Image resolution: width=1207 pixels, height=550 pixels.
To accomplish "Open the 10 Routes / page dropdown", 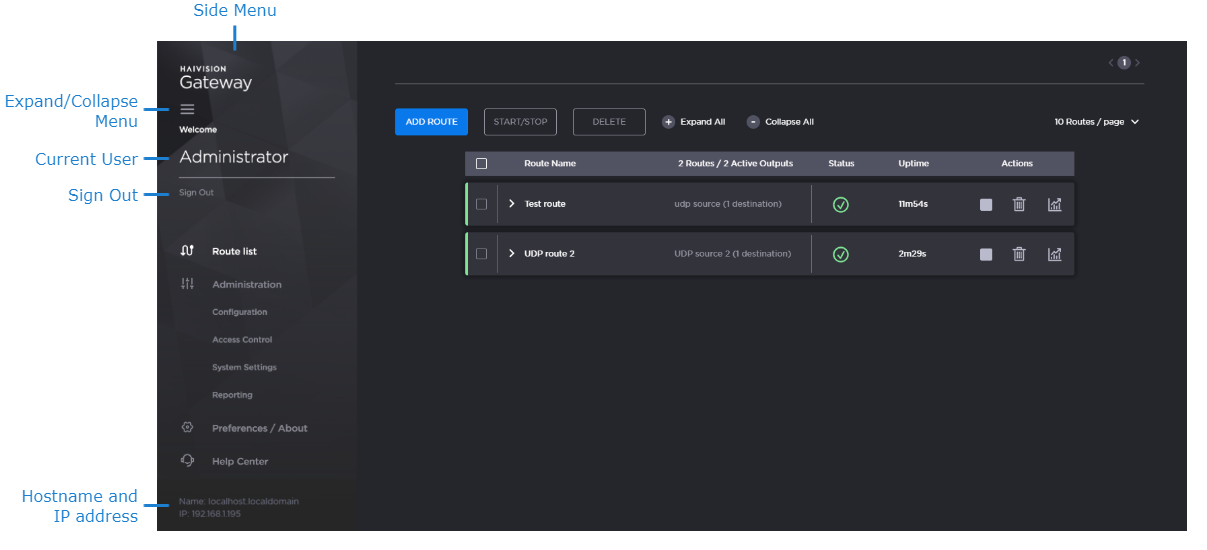I will point(1096,122).
